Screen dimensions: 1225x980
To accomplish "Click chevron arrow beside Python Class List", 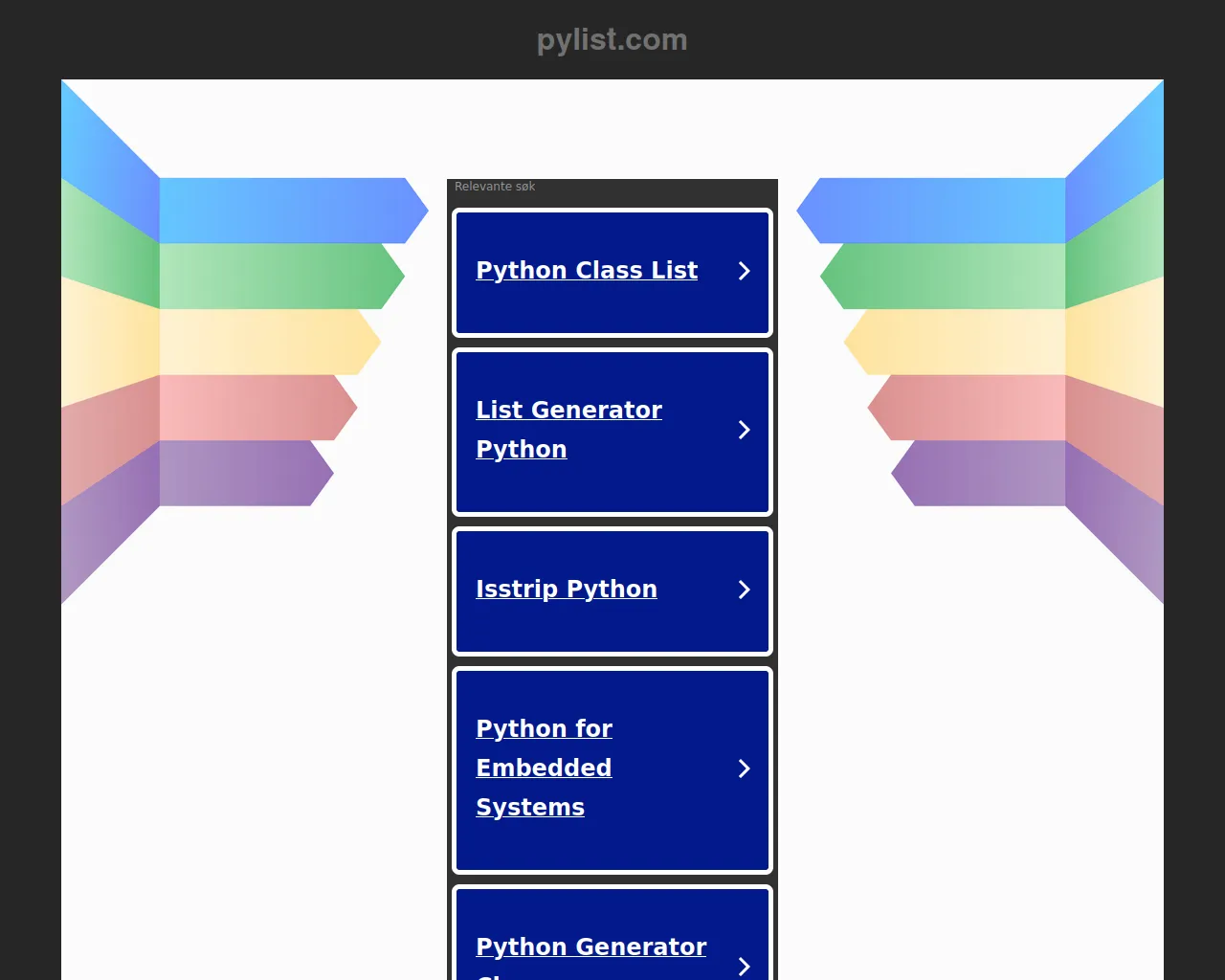I will point(744,272).
